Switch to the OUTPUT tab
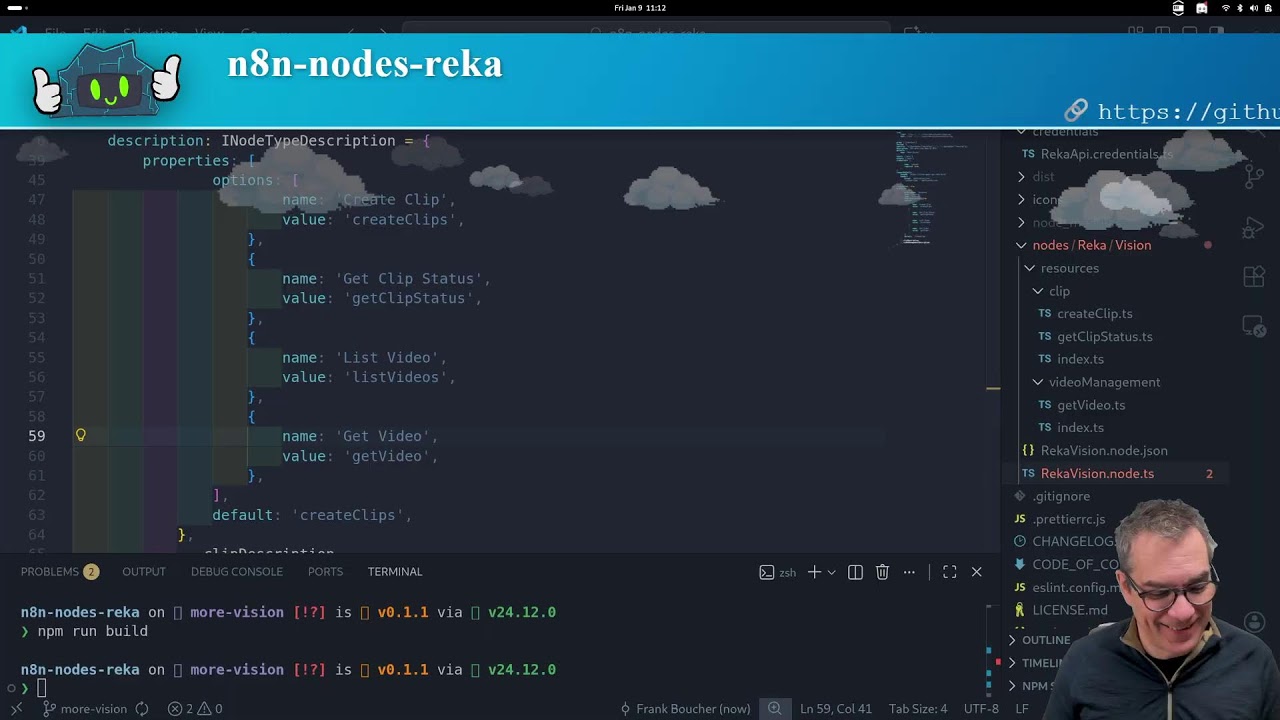The image size is (1280, 720). (144, 572)
